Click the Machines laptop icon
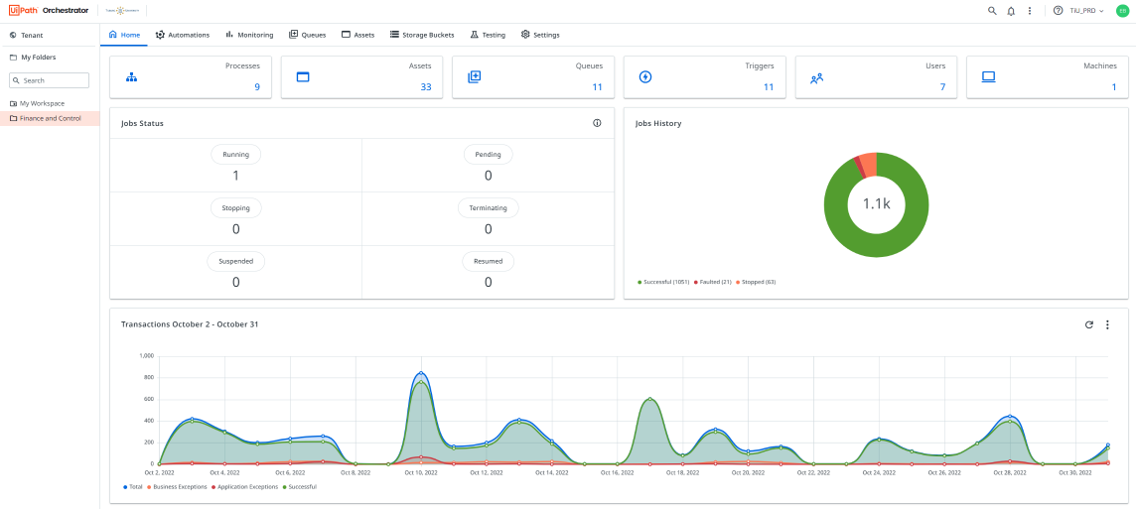1136x509 pixels. (x=988, y=77)
